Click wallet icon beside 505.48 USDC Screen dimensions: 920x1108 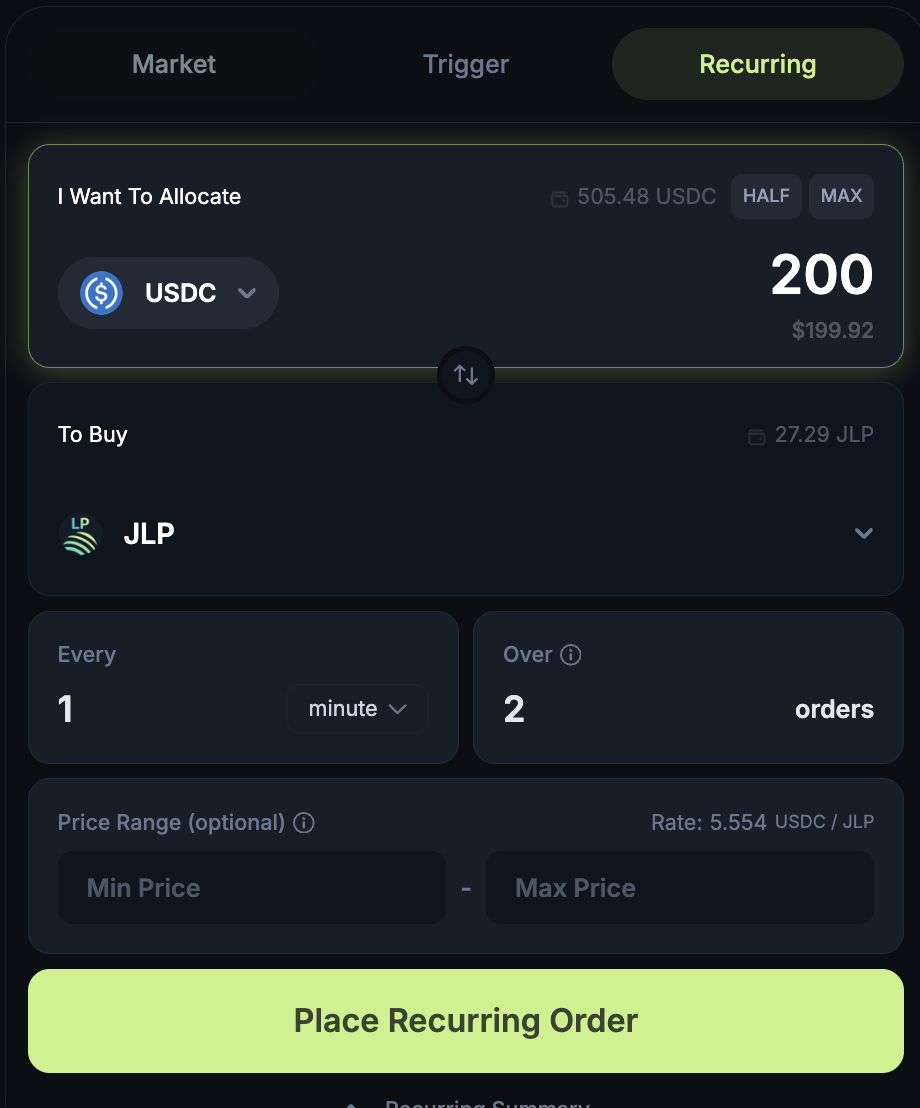coord(560,197)
